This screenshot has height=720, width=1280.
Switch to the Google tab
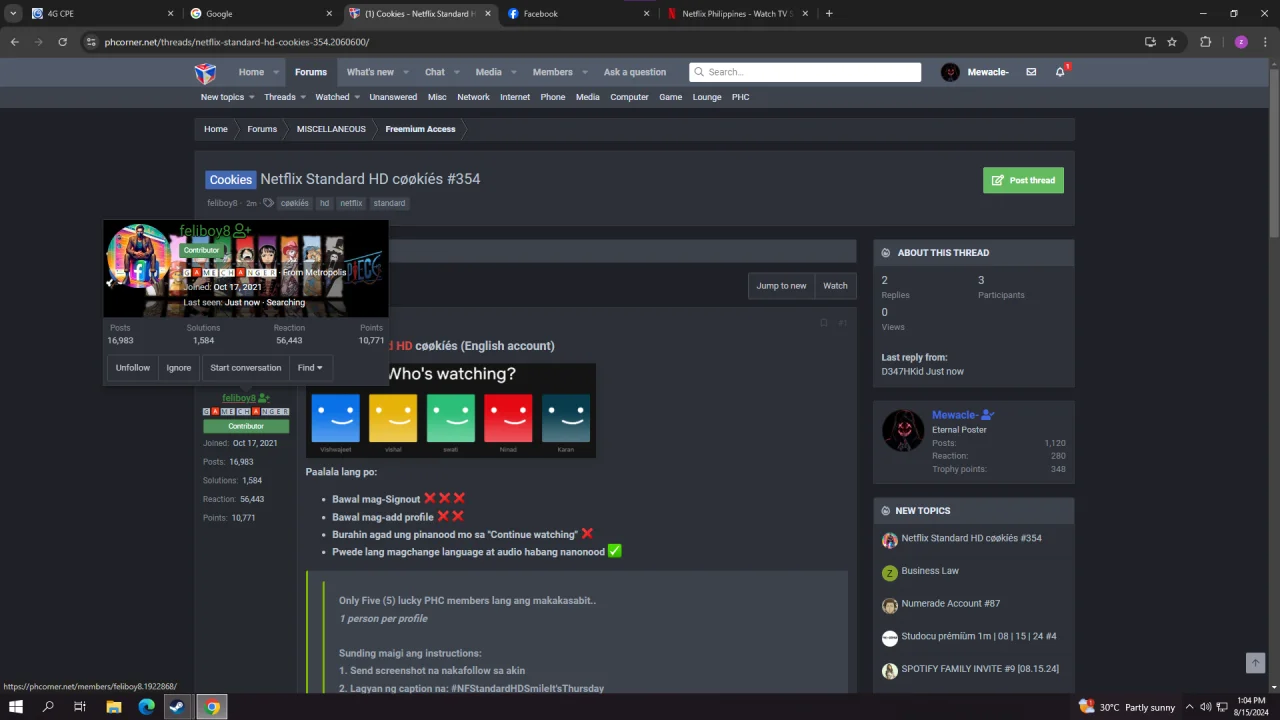point(260,14)
